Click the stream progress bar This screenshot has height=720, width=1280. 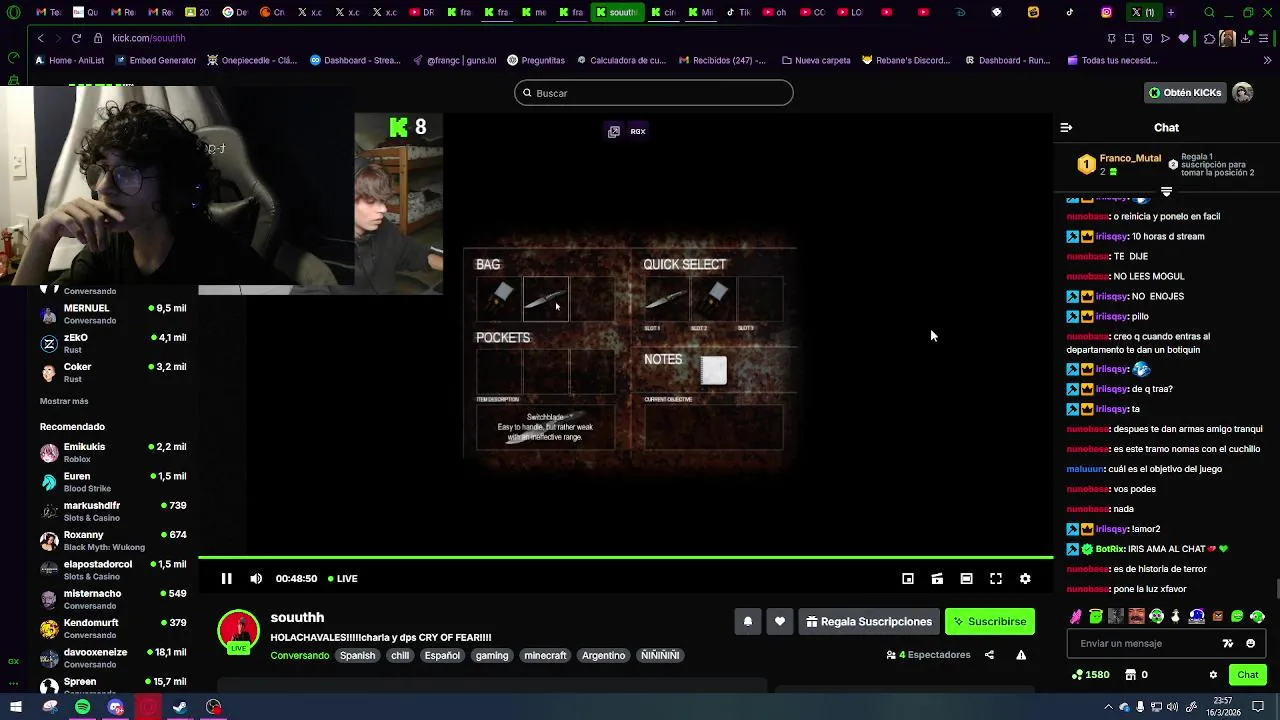[x=625, y=557]
